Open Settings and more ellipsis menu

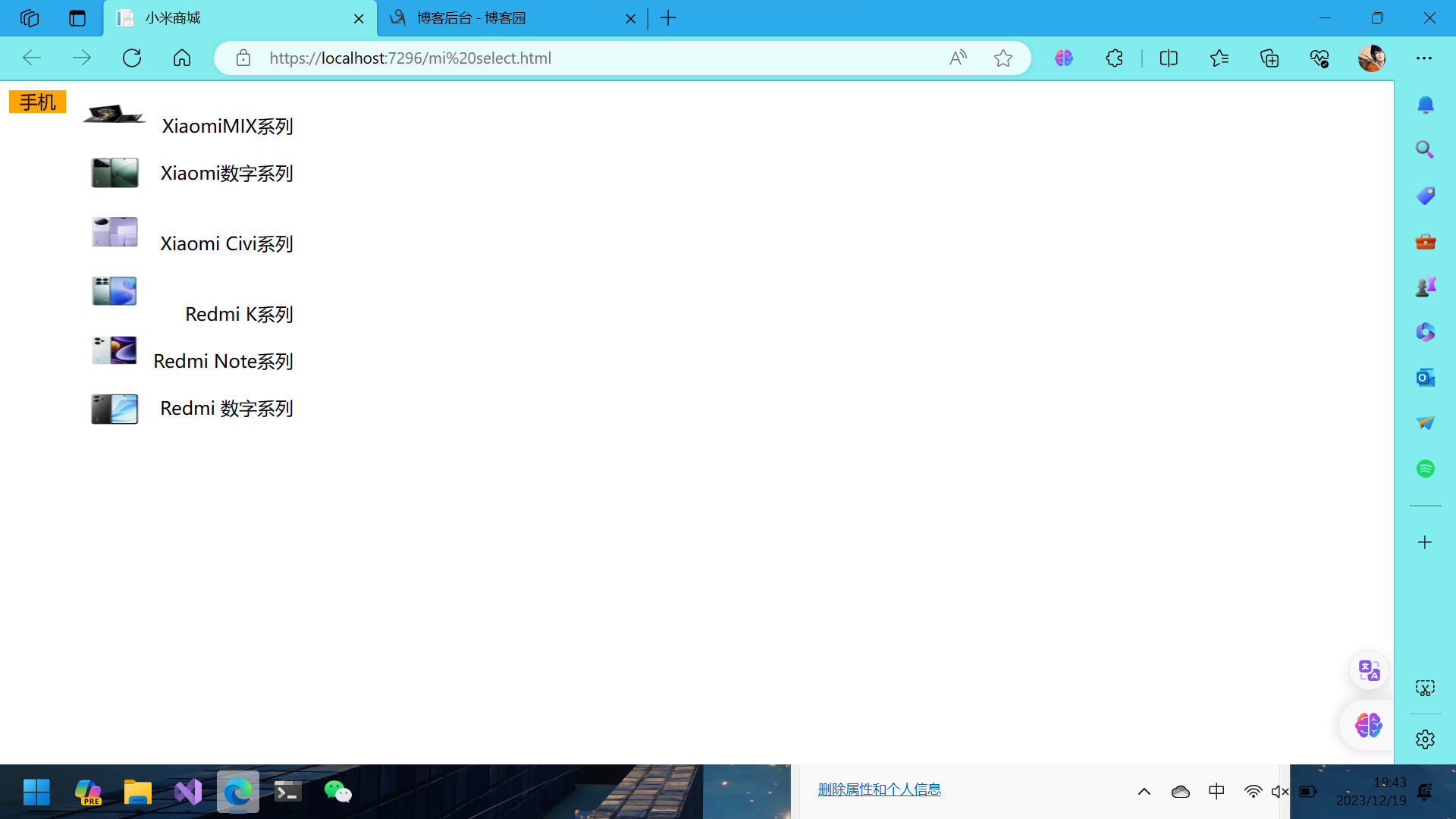[x=1424, y=58]
